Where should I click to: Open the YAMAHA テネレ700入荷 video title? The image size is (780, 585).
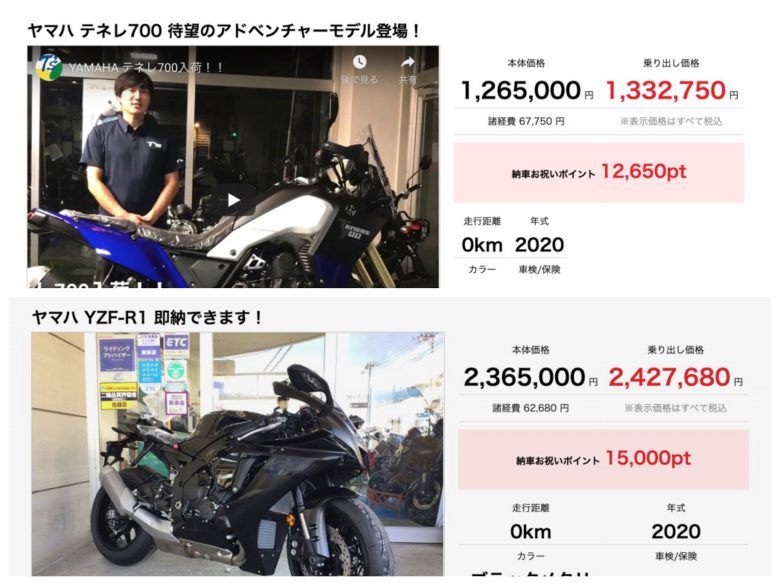147,68
